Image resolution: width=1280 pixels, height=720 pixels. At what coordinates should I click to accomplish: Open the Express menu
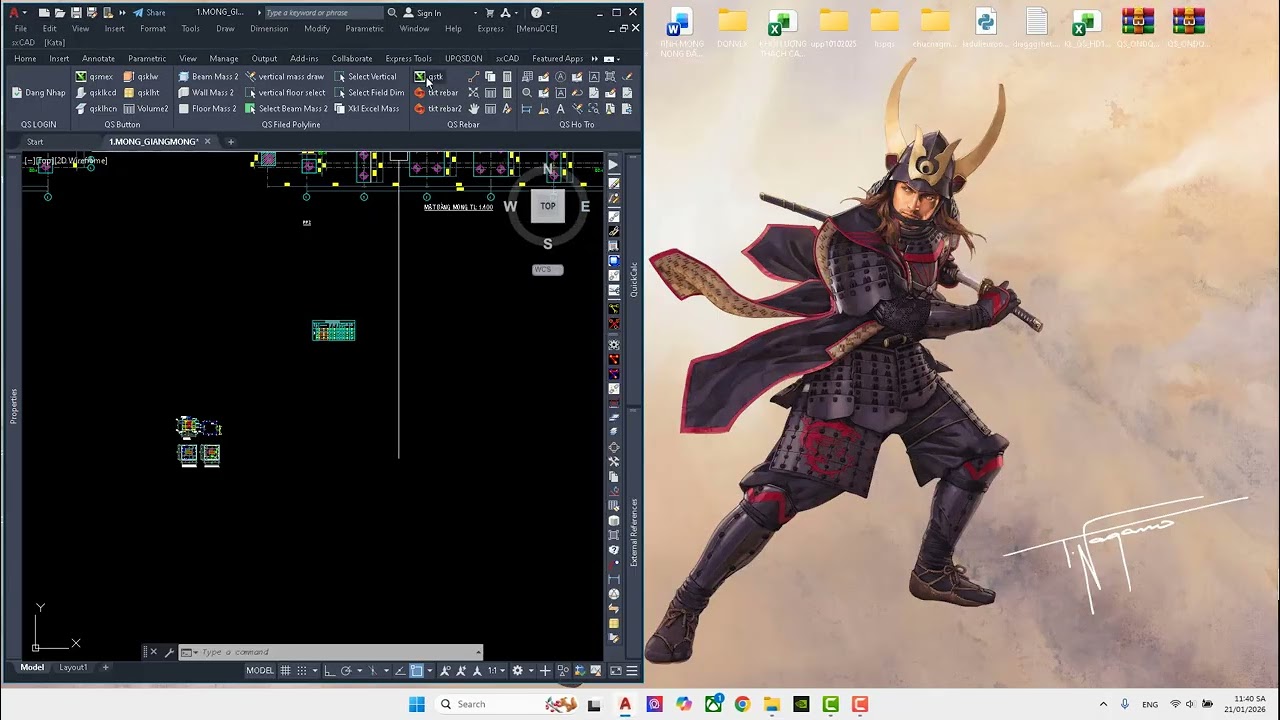[491, 29]
